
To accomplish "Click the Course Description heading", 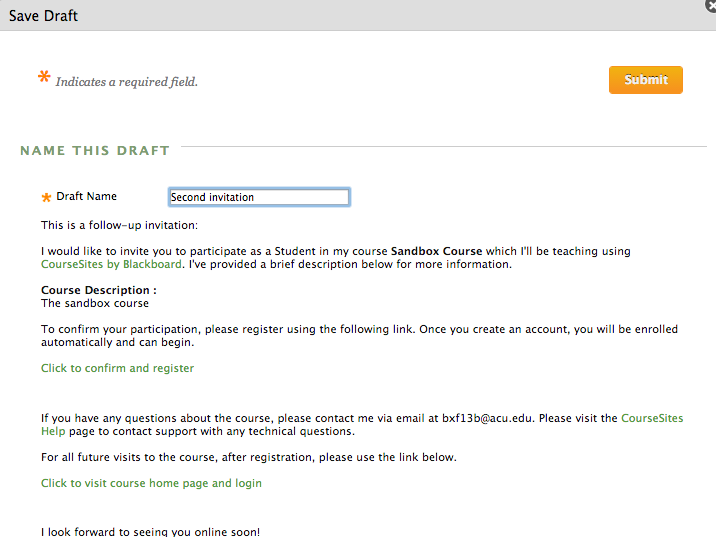I will tap(98, 290).
